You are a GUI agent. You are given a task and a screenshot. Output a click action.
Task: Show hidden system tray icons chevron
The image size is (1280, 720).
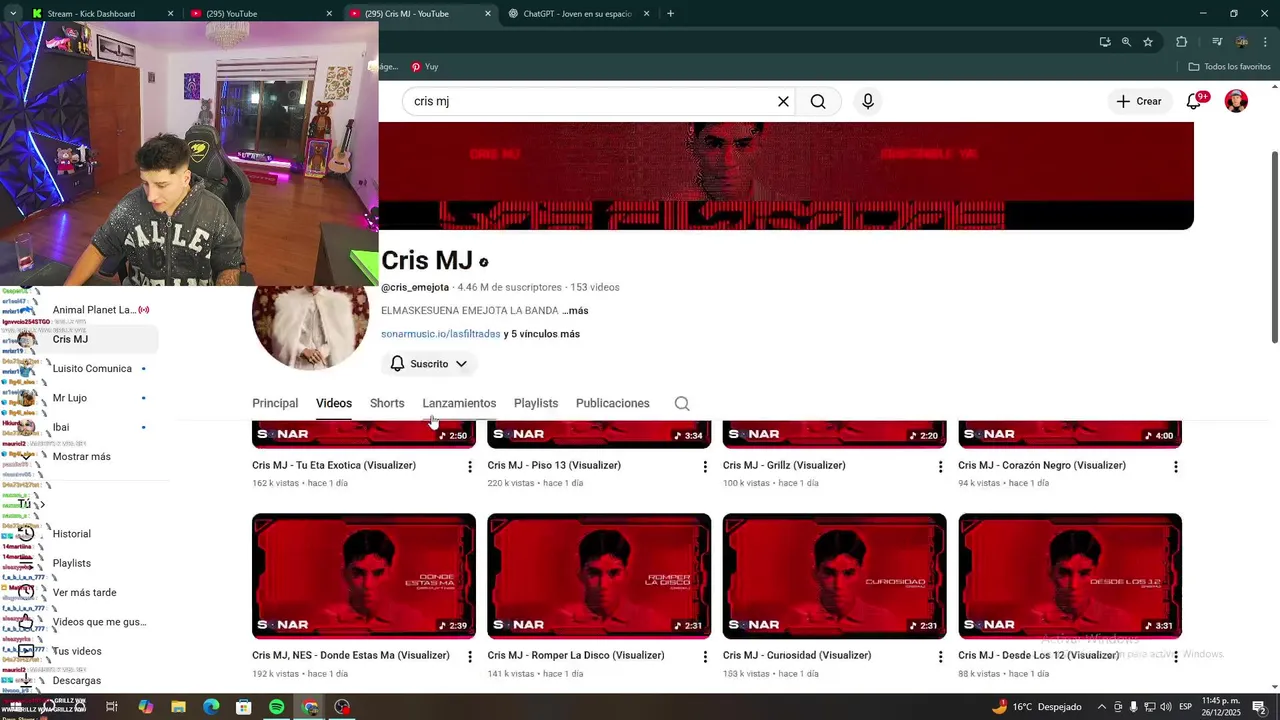click(x=1102, y=707)
